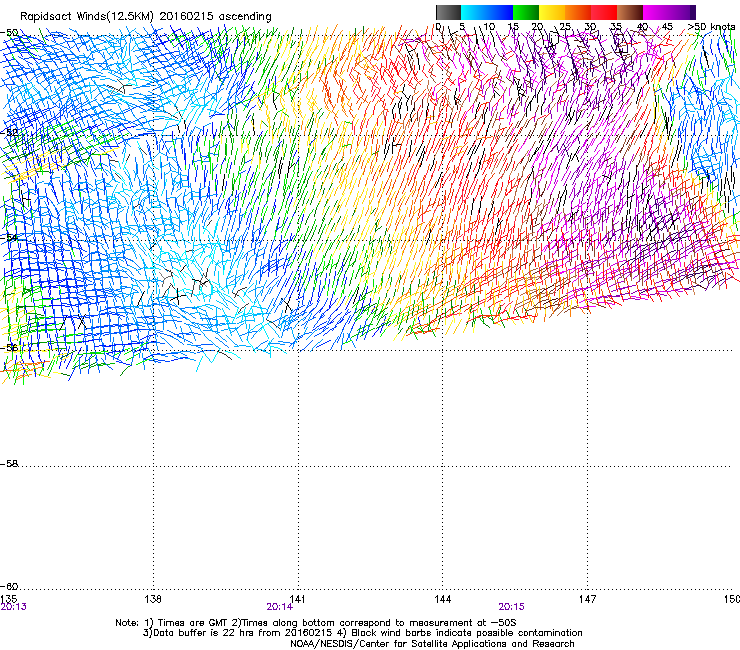
Task: Click the note about Times are GMT
Action: (316, 623)
